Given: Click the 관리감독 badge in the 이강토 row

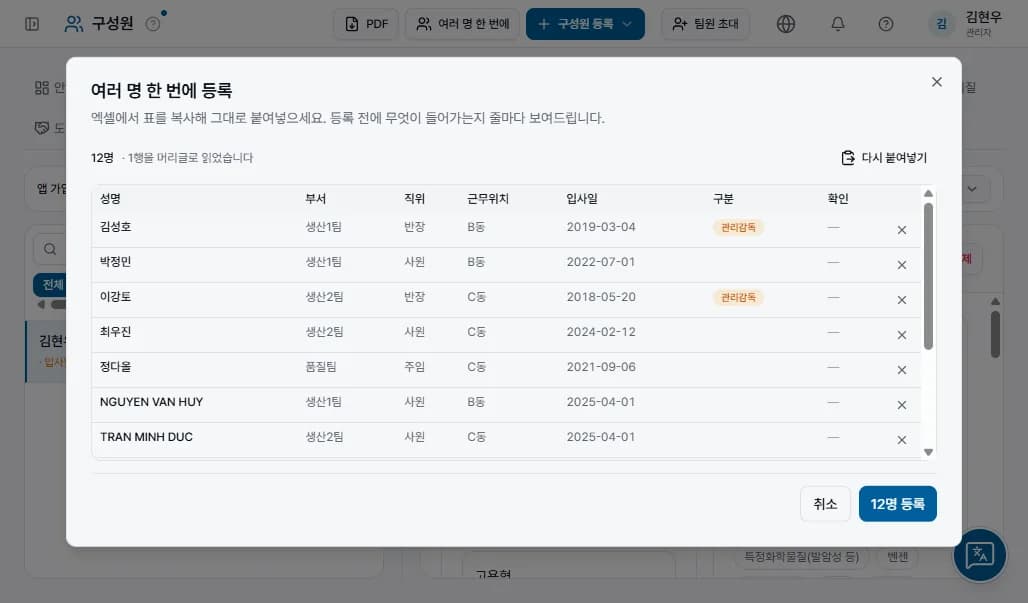Looking at the screenshot, I should pyautogui.click(x=738, y=298).
